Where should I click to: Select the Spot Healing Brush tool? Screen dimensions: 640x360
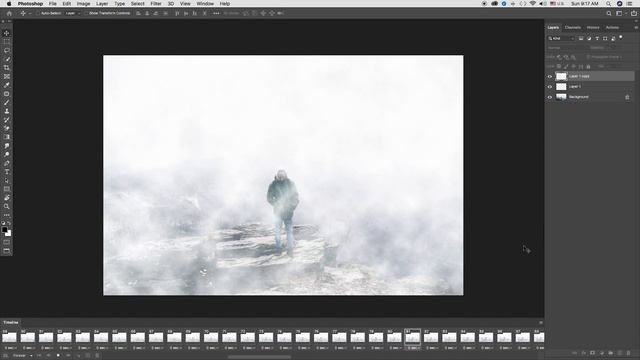(x=7, y=94)
